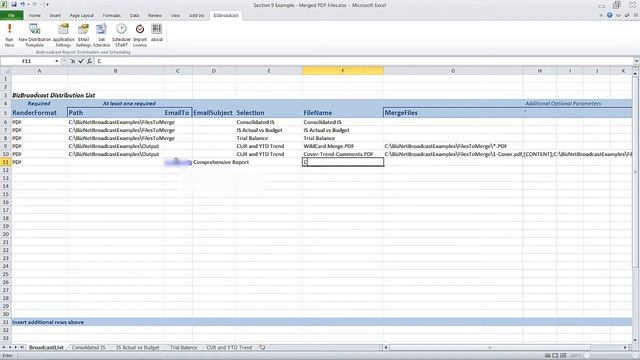640x360 pixels.
Task: Open the Undo history dropdown arrow
Action: click(x=28, y=4)
